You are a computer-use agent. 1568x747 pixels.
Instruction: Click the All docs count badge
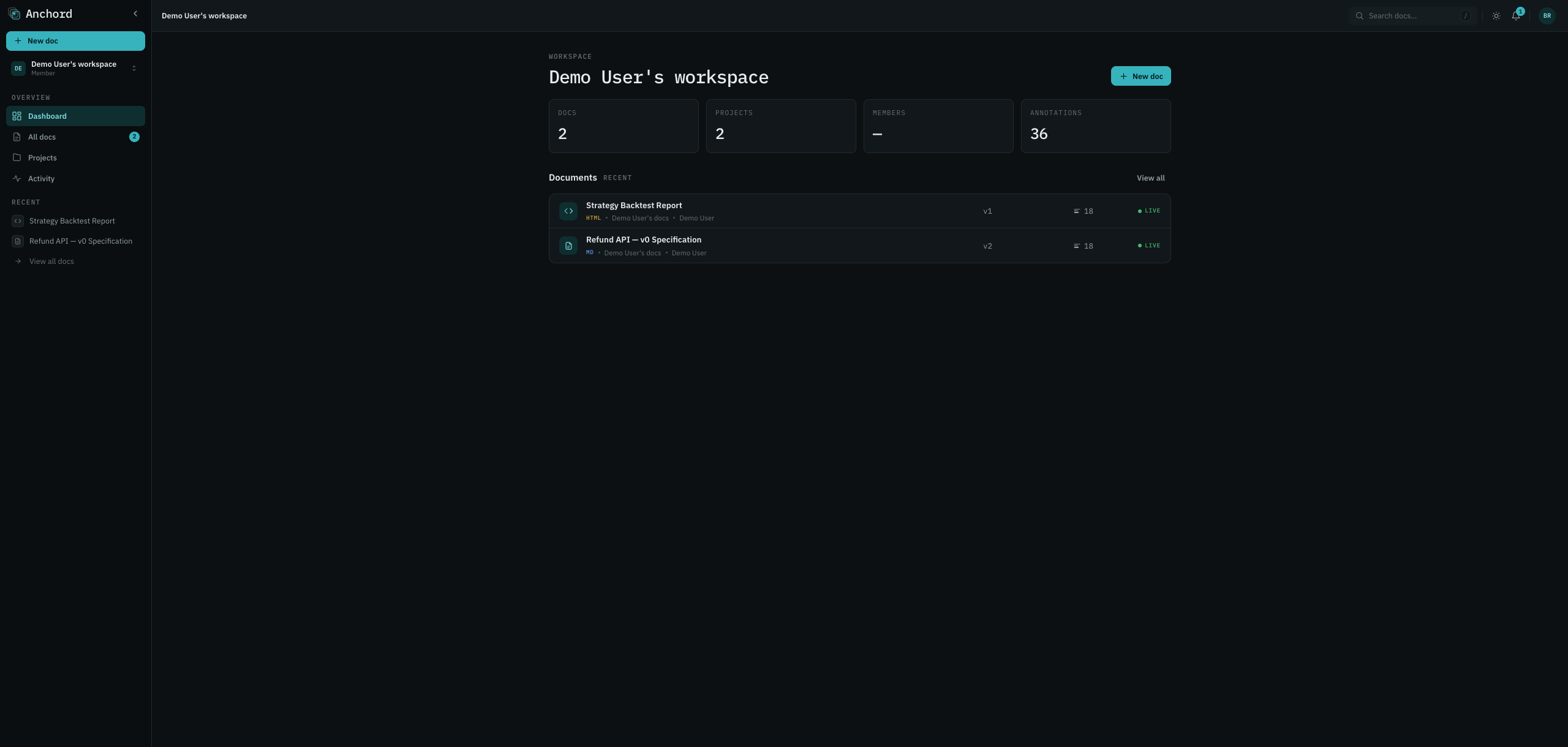134,137
